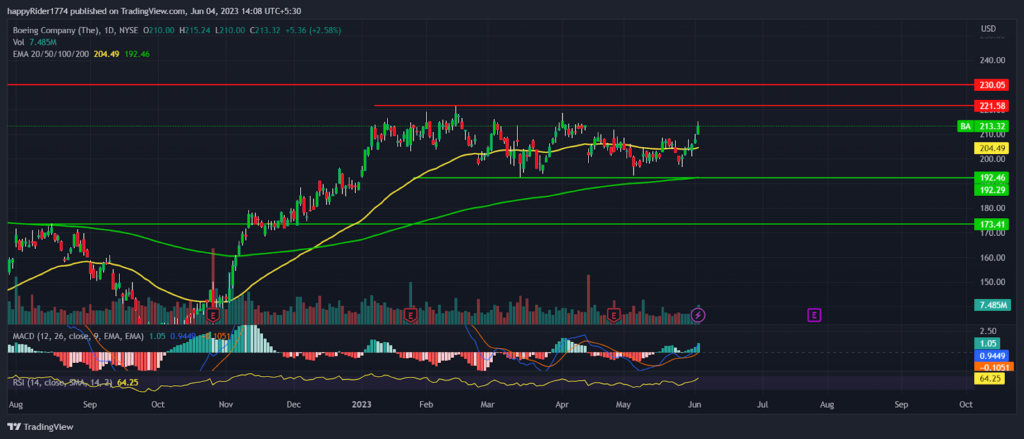Click the green BA 213.32 last price label
Screen dimensions: 1024x439
pos(983,126)
